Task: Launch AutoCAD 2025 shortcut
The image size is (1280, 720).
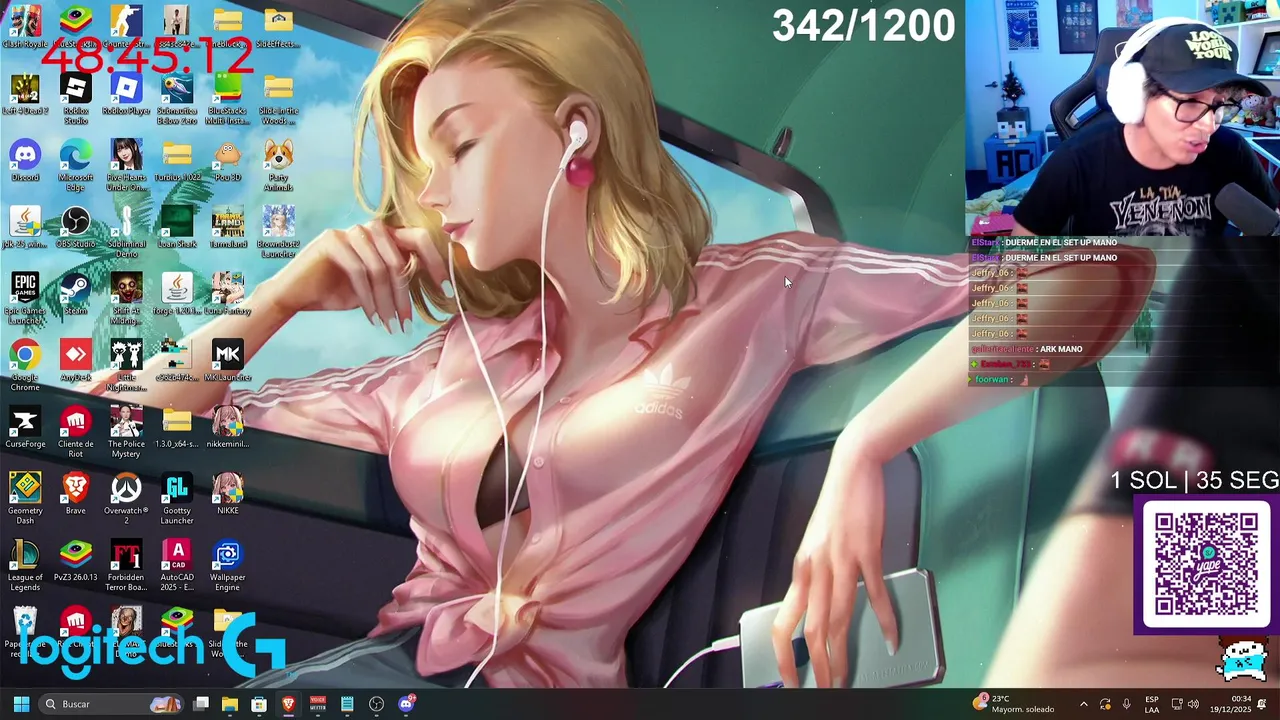Action: click(x=177, y=565)
